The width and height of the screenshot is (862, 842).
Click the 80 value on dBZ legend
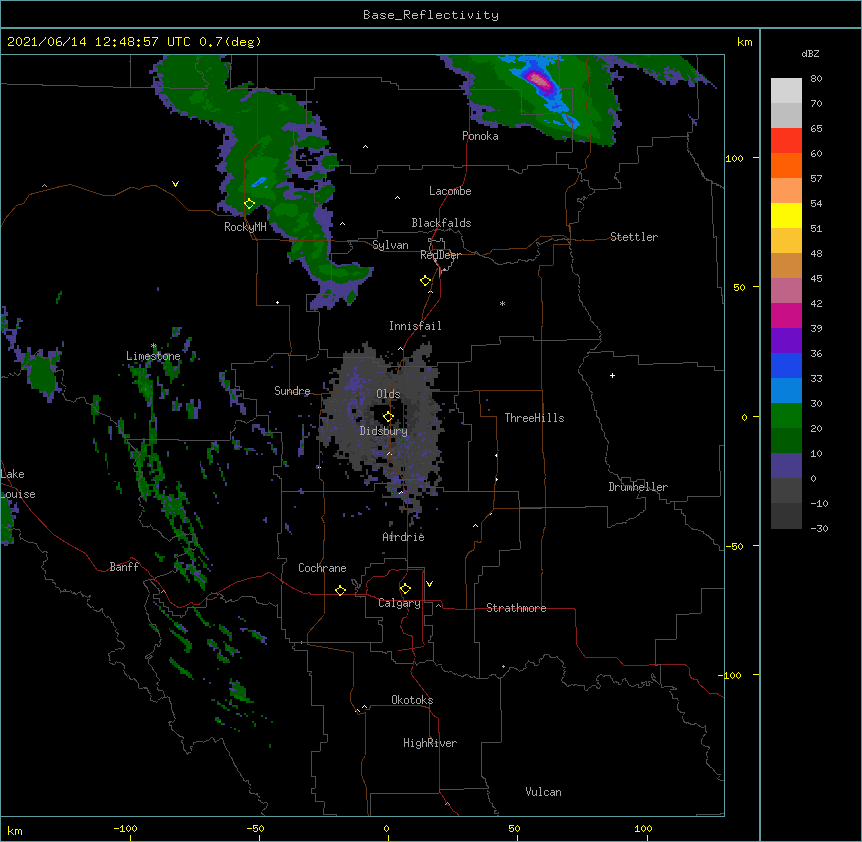pyautogui.click(x=816, y=79)
